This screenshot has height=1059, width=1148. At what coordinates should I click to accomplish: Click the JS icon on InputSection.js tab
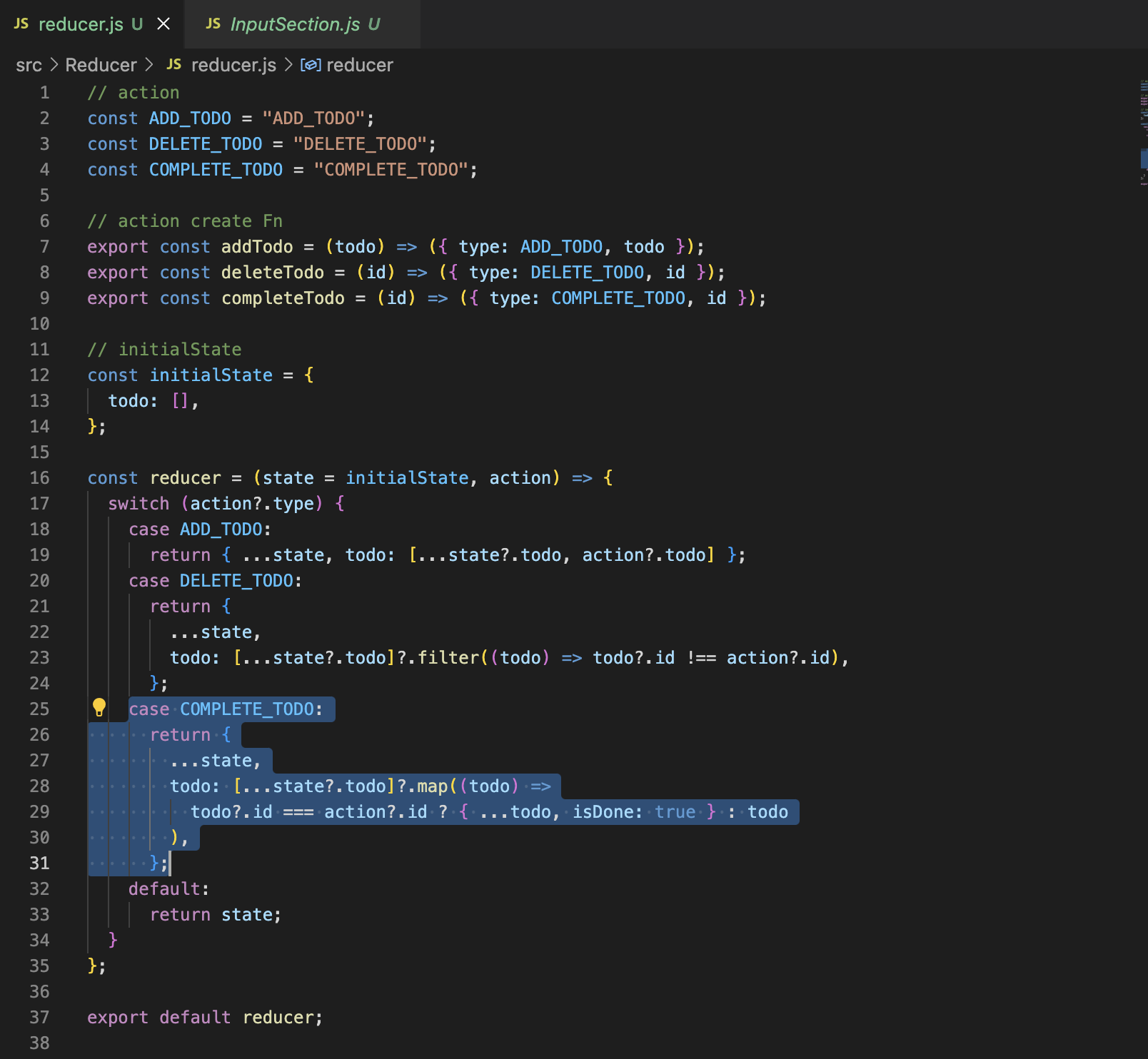[213, 24]
